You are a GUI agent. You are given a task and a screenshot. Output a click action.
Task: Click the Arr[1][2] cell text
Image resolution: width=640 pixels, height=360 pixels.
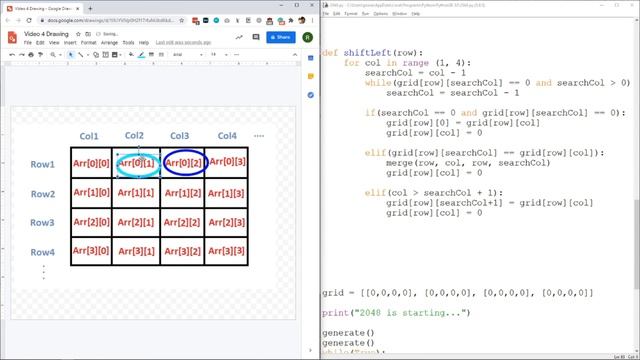click(x=182, y=193)
